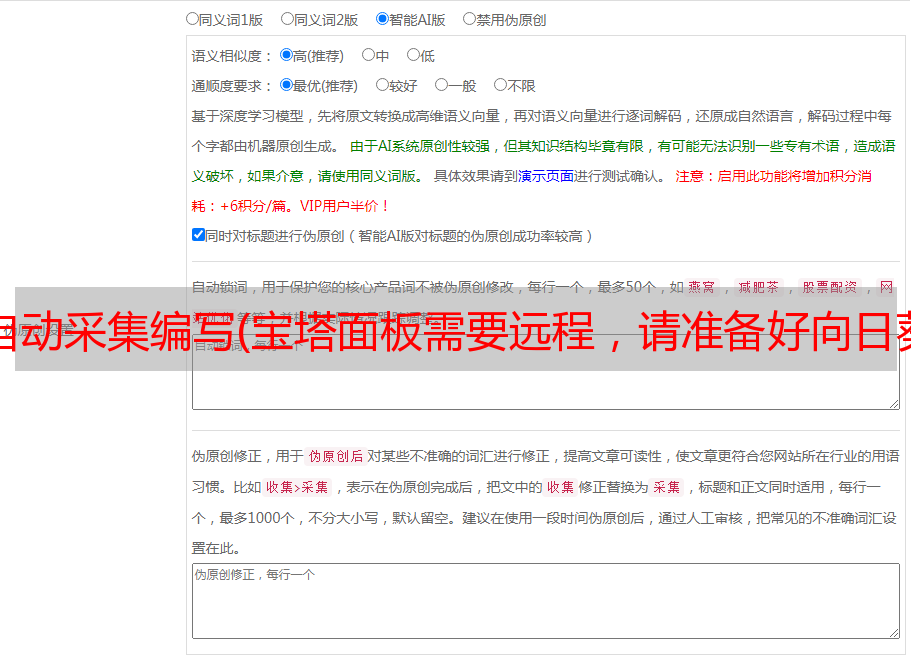This screenshot has width=911, height=658.
Task: Click inside the 自动锁词 textarea
Action: [x=546, y=372]
